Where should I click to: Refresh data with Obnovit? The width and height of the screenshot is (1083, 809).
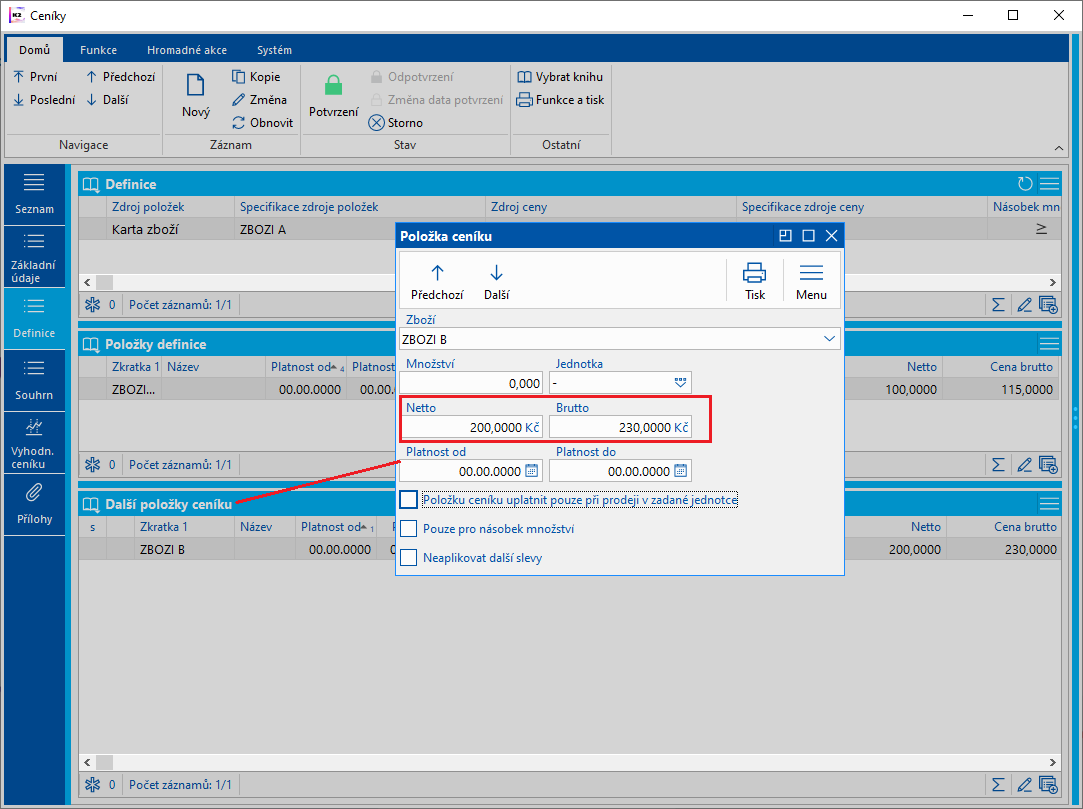coord(262,122)
